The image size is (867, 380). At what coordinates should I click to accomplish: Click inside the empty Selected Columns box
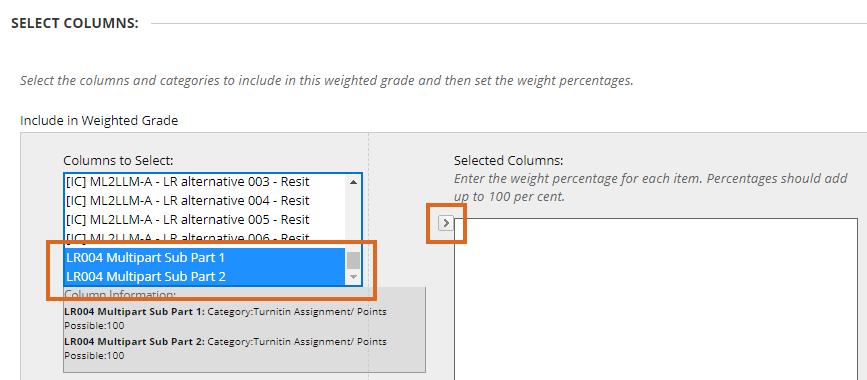tap(656, 299)
